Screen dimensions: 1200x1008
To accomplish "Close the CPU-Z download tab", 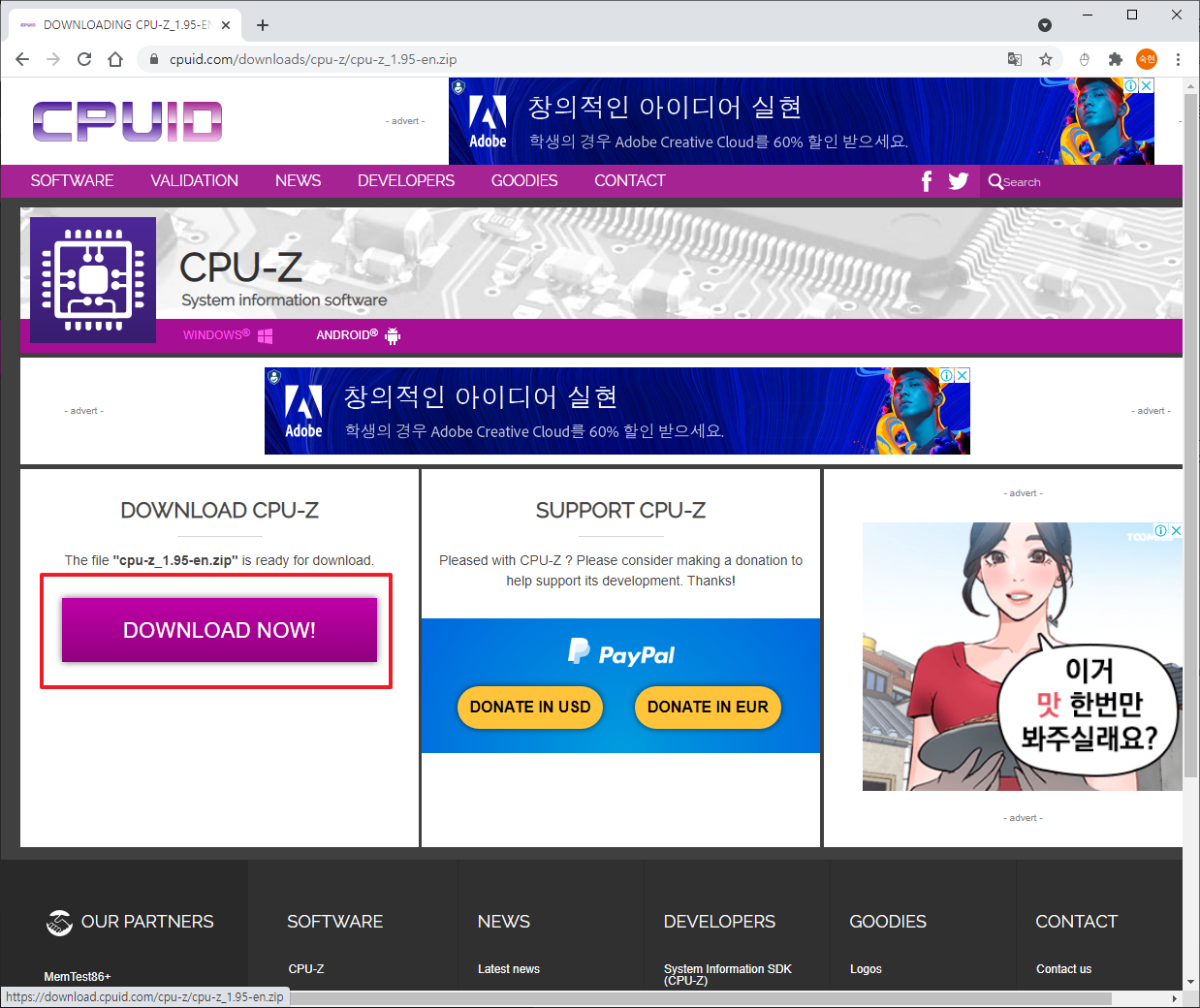I will [226, 25].
